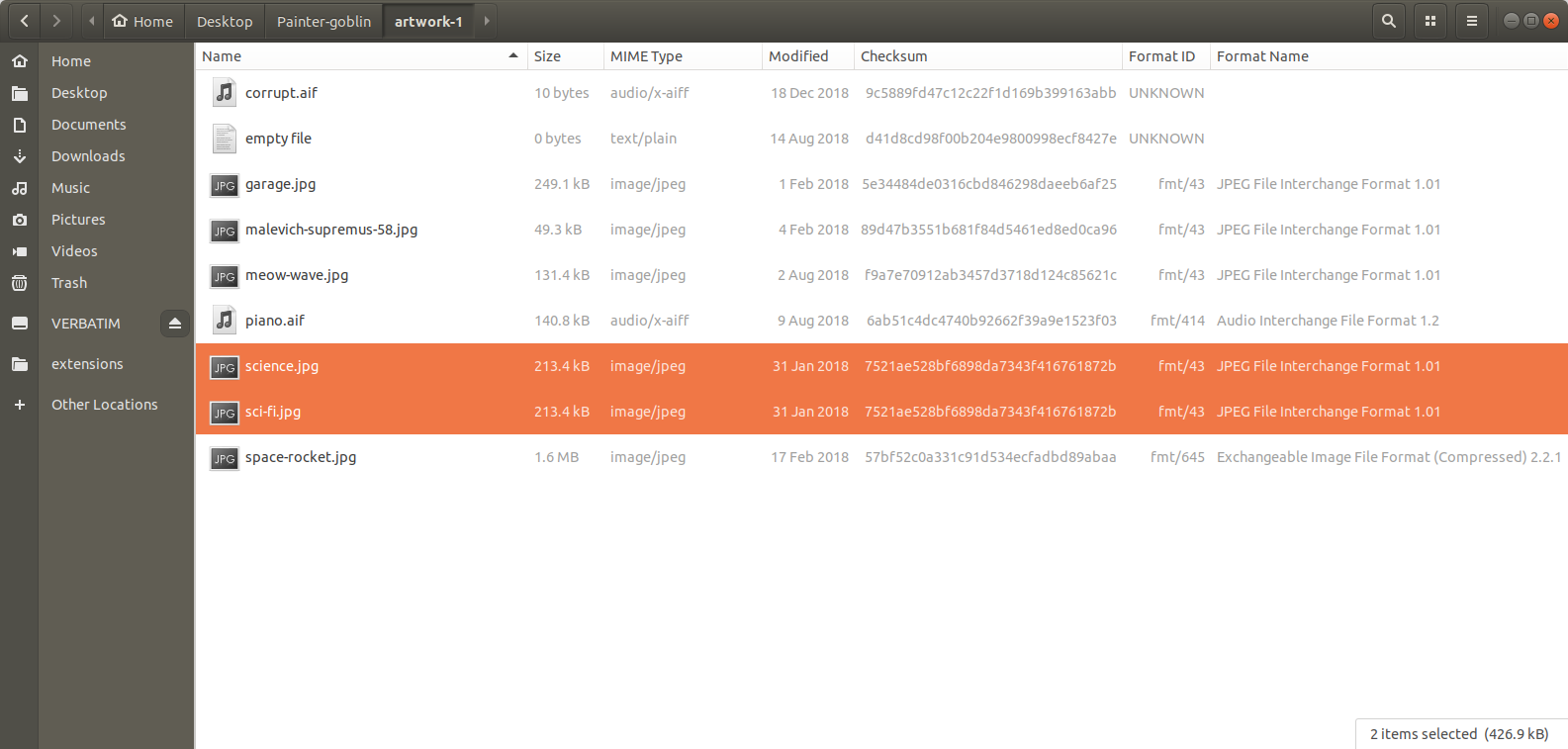
Task: Open Other Locations in the sidebar
Action: pos(105,405)
